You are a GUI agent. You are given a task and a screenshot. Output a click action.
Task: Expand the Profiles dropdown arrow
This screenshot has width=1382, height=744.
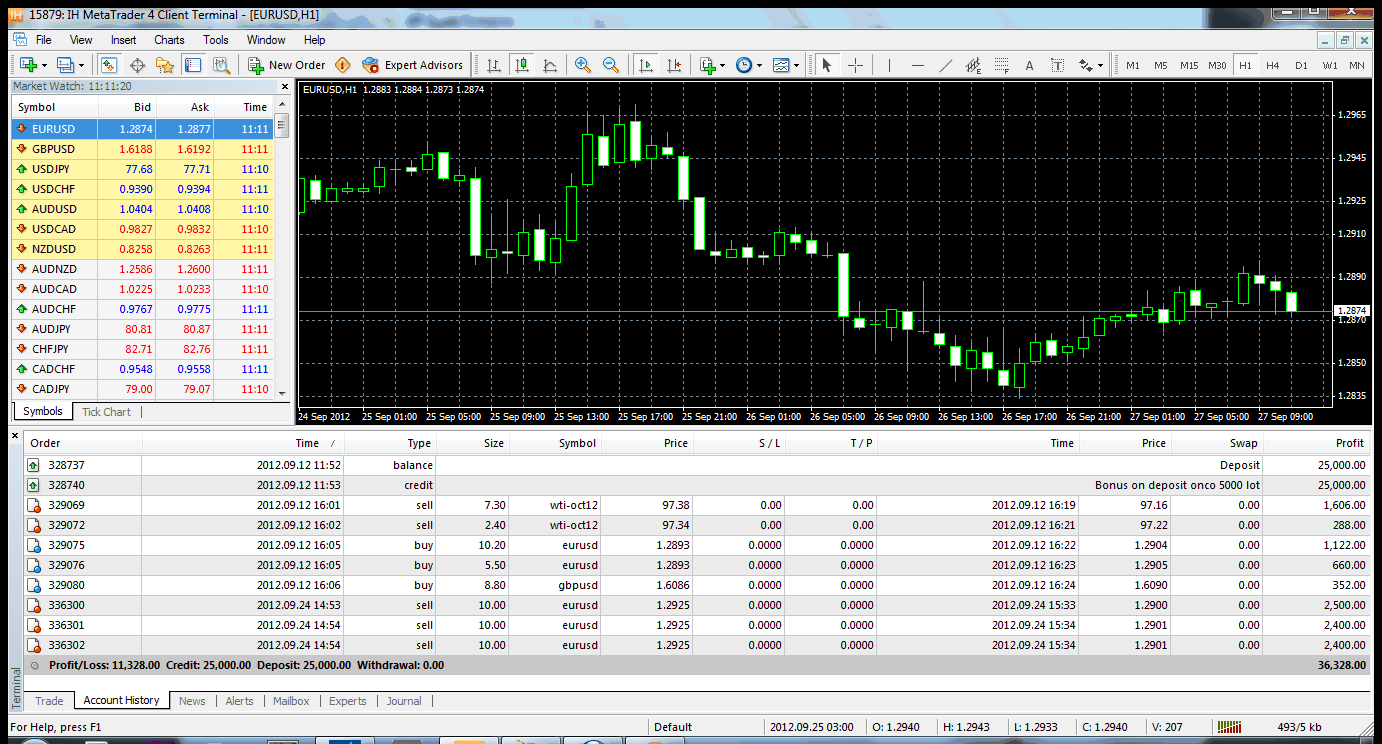(x=83, y=65)
